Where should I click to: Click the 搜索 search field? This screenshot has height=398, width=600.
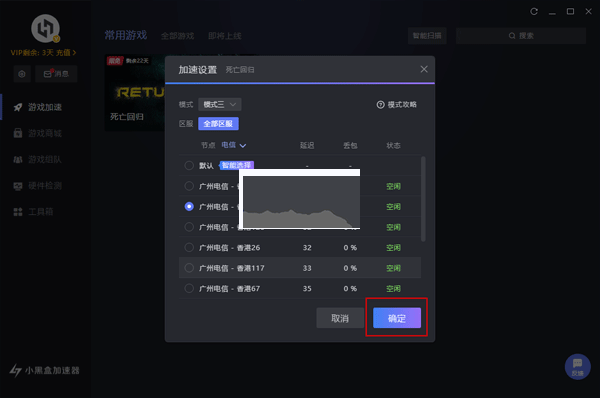pos(521,36)
